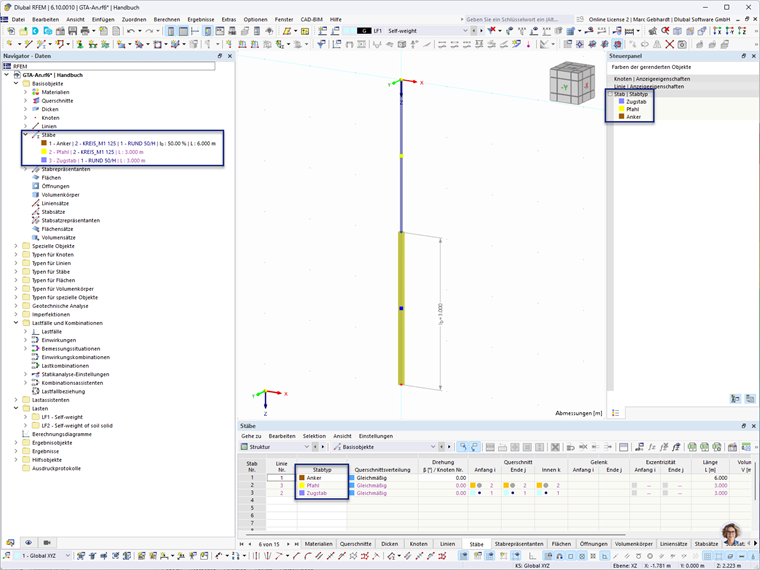This screenshot has width=760, height=570.
Task: Open the Ergebnisse menu
Action: click(201, 19)
